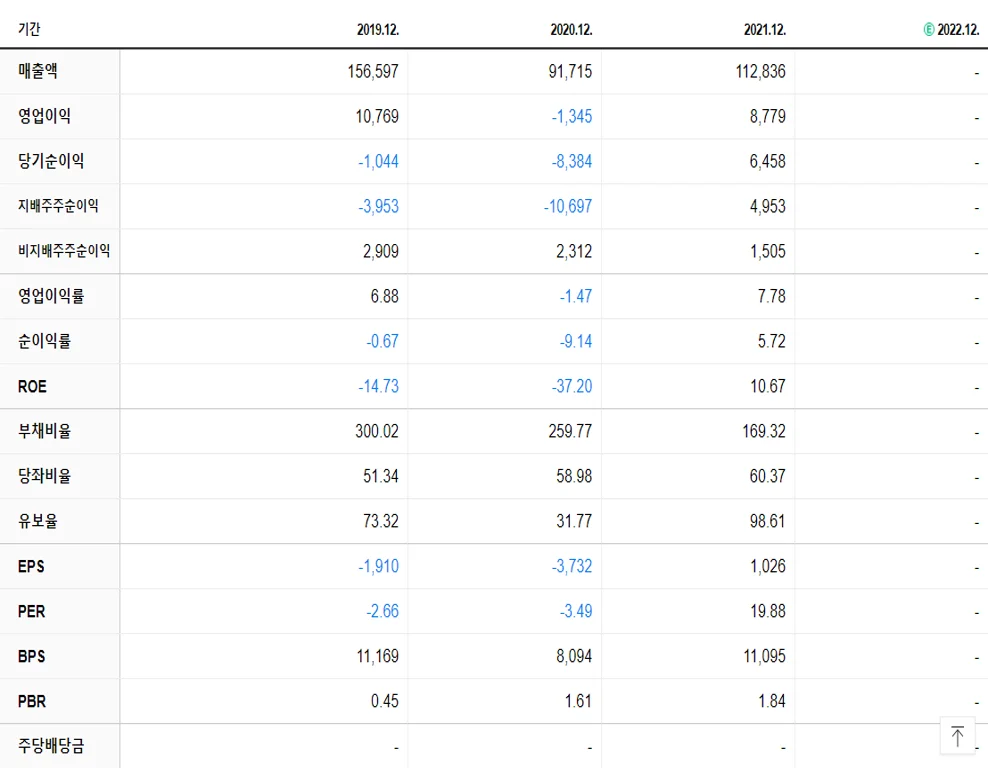Click net margin value -9.14
The height and width of the screenshot is (768, 988).
[576, 341]
